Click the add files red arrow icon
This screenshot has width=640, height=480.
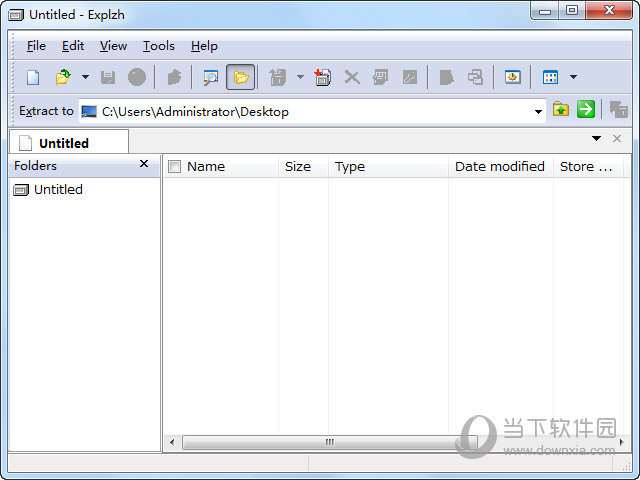pyautogui.click(x=322, y=77)
